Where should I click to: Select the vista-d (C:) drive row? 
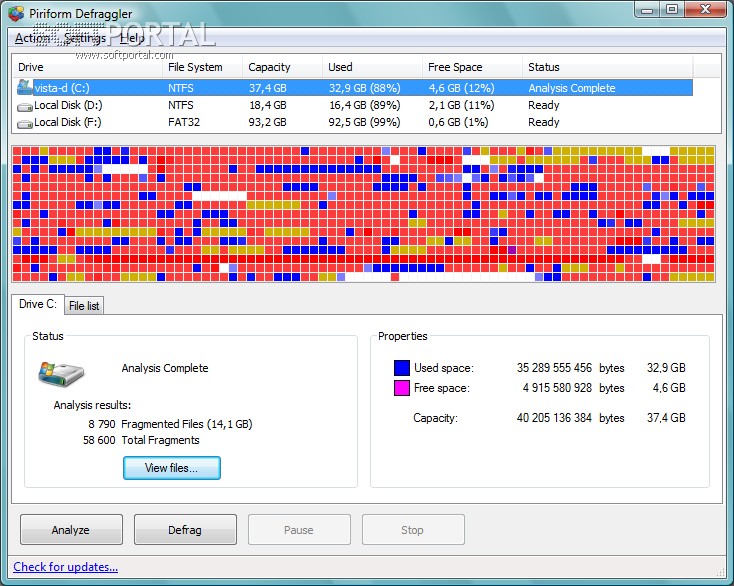tap(354, 88)
